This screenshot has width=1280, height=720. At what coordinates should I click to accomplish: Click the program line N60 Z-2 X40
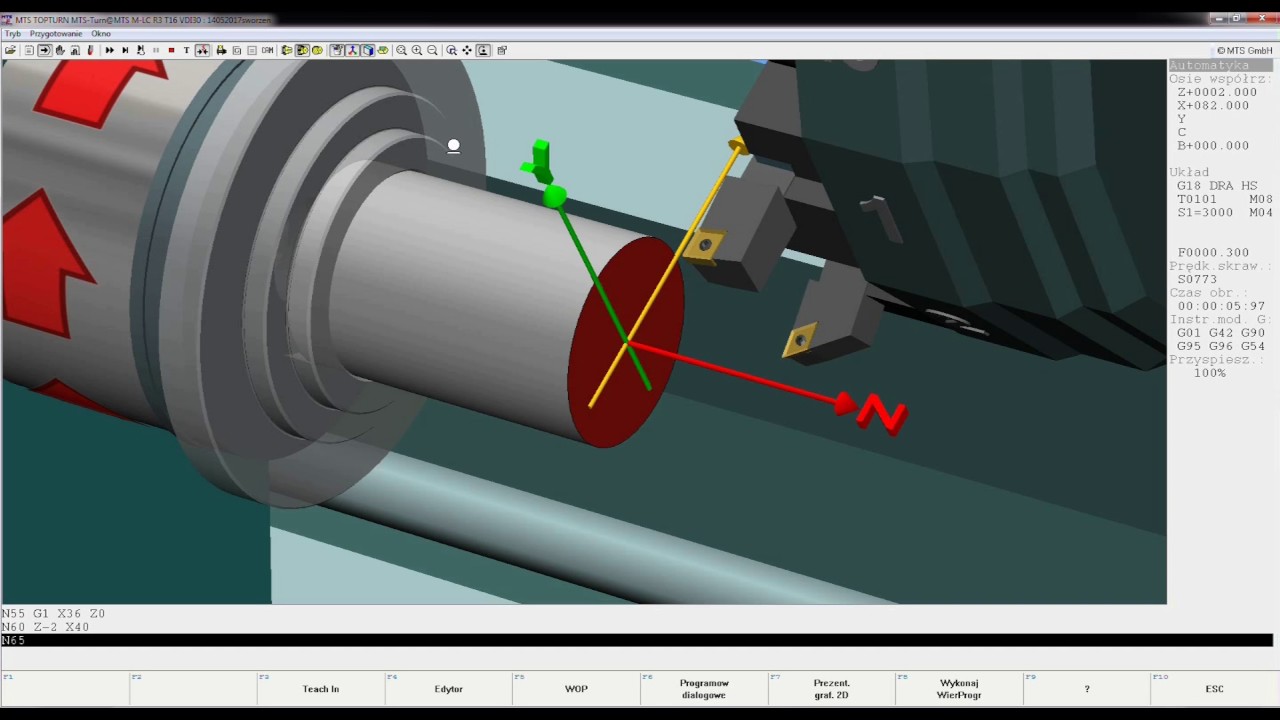point(46,627)
